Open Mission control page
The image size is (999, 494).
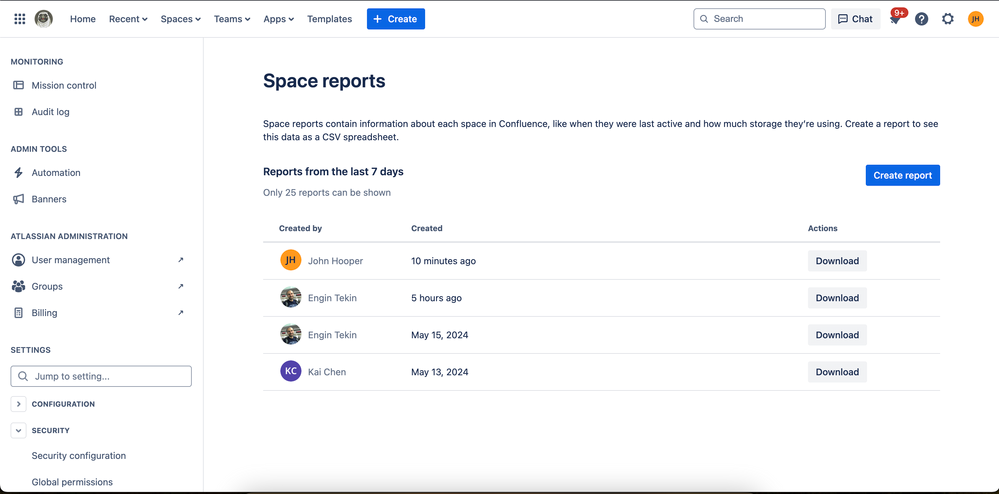pos(64,85)
